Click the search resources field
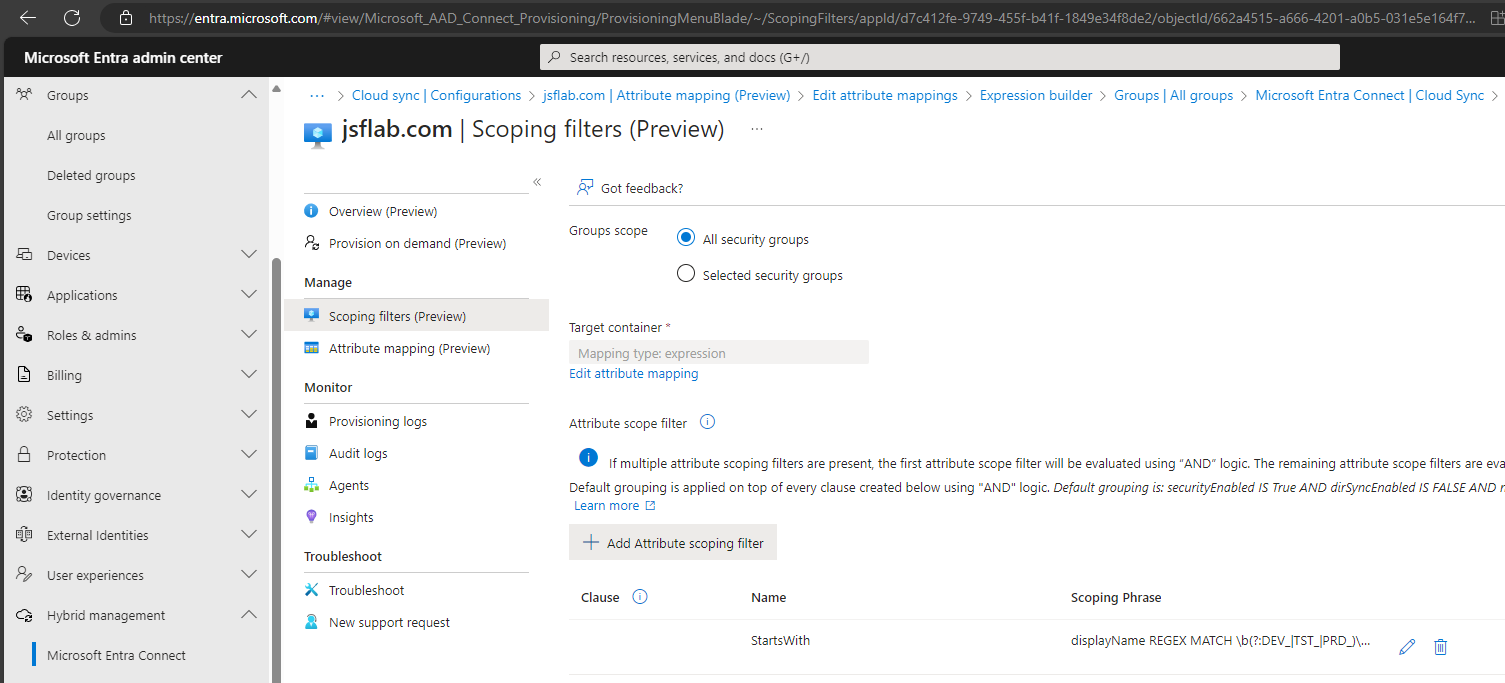This screenshot has width=1505, height=683. click(940, 57)
